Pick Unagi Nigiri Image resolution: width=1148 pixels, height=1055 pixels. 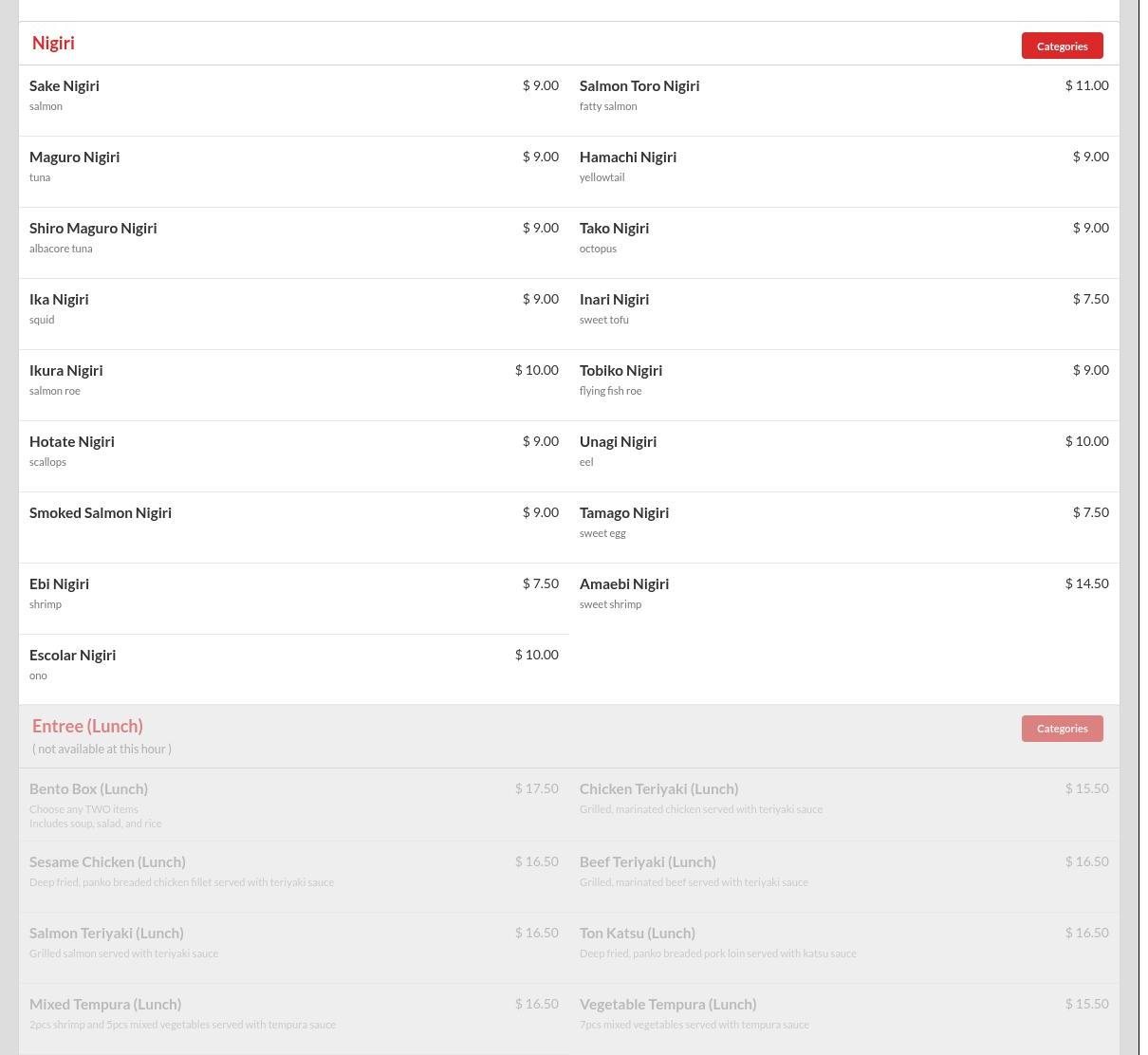point(844,456)
